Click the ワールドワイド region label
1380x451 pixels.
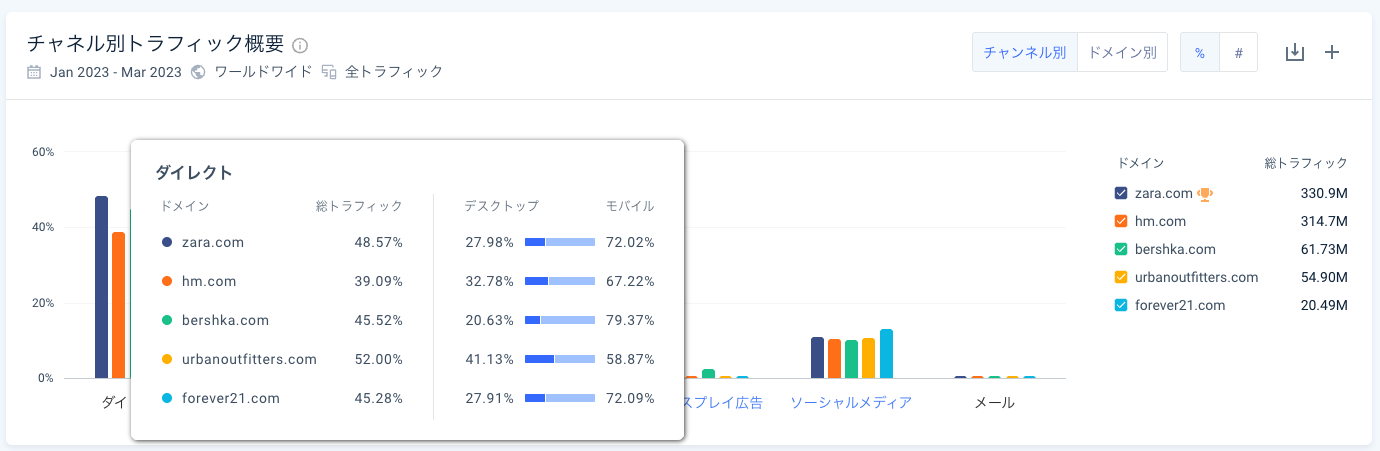tap(262, 72)
